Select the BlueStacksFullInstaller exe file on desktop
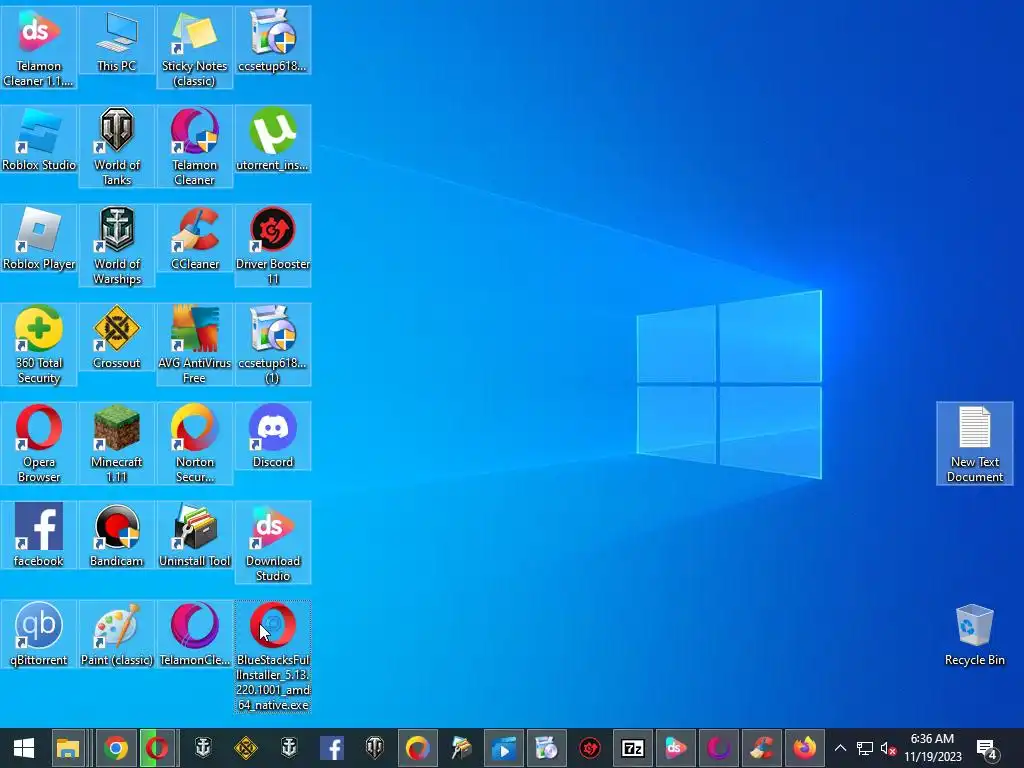The width and height of the screenshot is (1024, 768). click(x=272, y=657)
